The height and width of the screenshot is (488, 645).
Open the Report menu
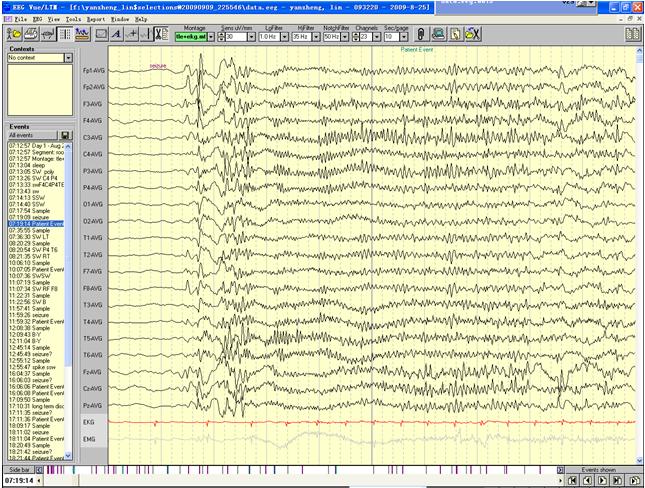click(x=95, y=19)
